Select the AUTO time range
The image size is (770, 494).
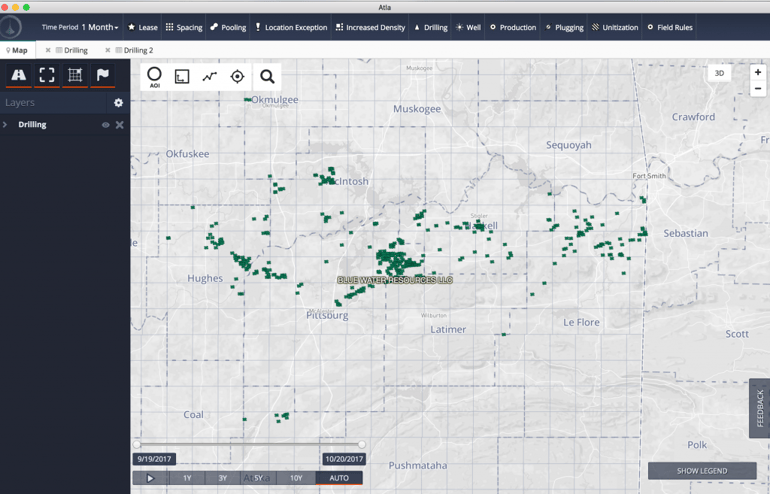click(339, 478)
